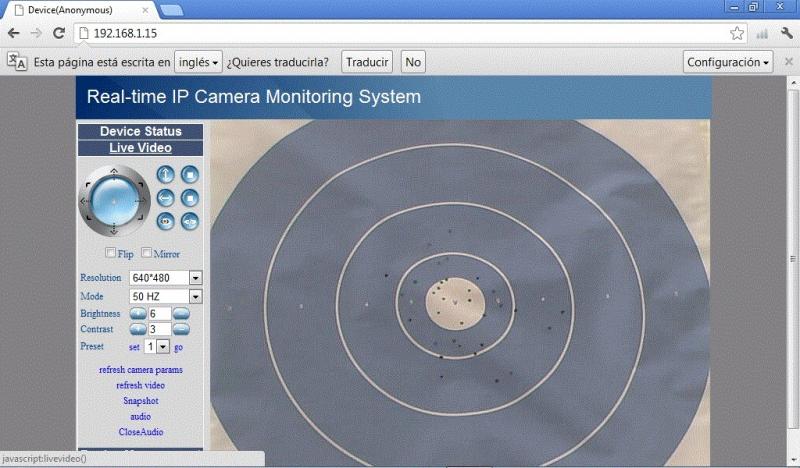Viewport: 800px width, 468px height.
Task: Enable the Mirror checkbox
Action: pos(147,254)
